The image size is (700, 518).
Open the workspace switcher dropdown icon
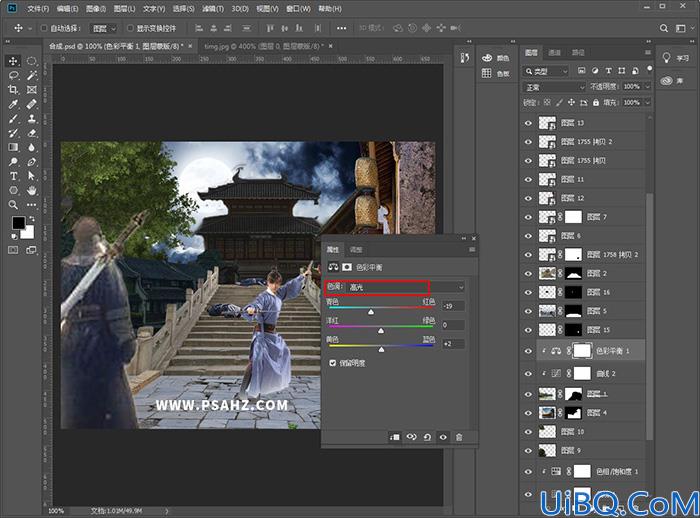pyautogui.click(x=681, y=28)
